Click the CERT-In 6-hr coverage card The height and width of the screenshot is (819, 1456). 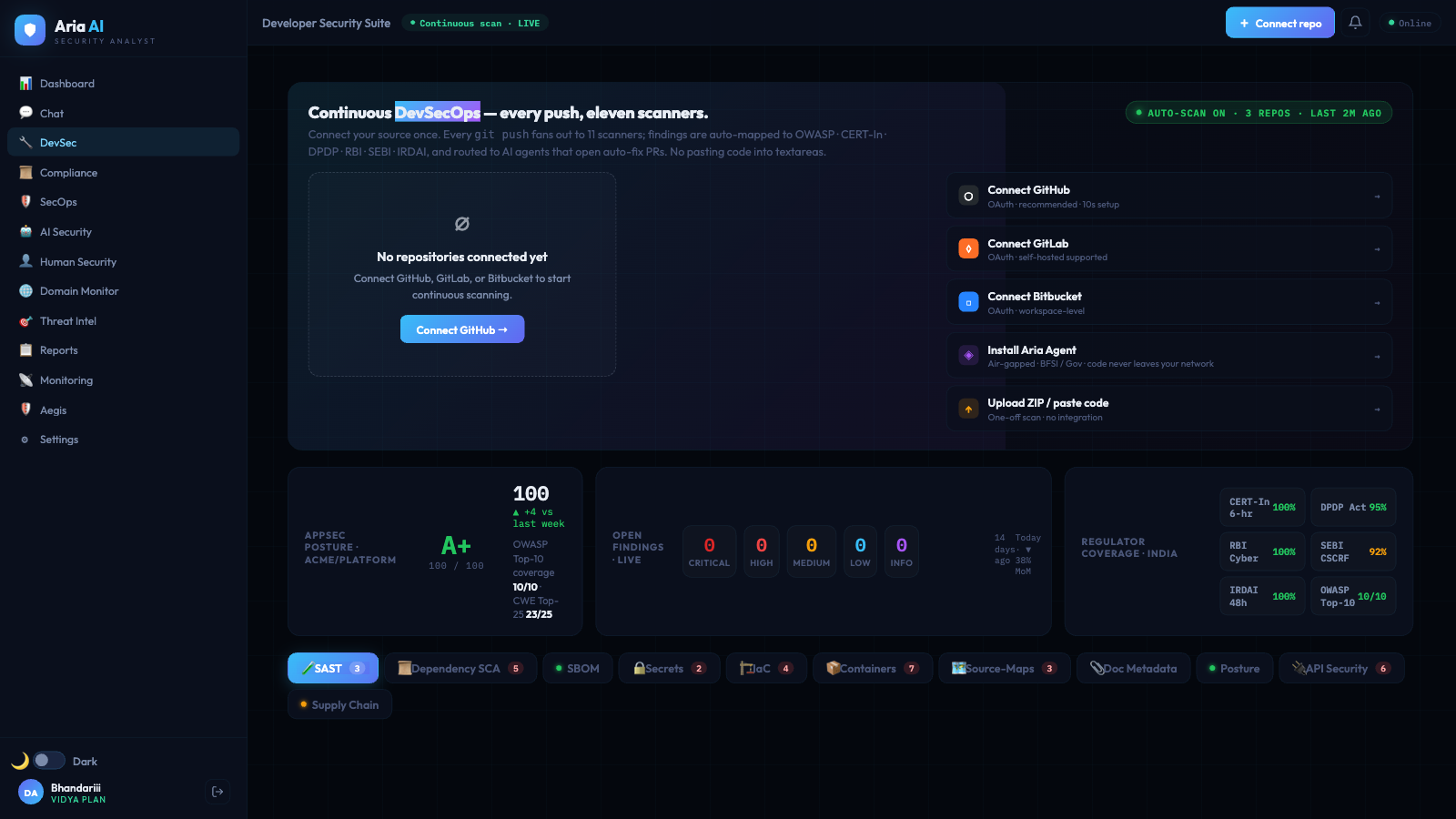pos(1262,508)
